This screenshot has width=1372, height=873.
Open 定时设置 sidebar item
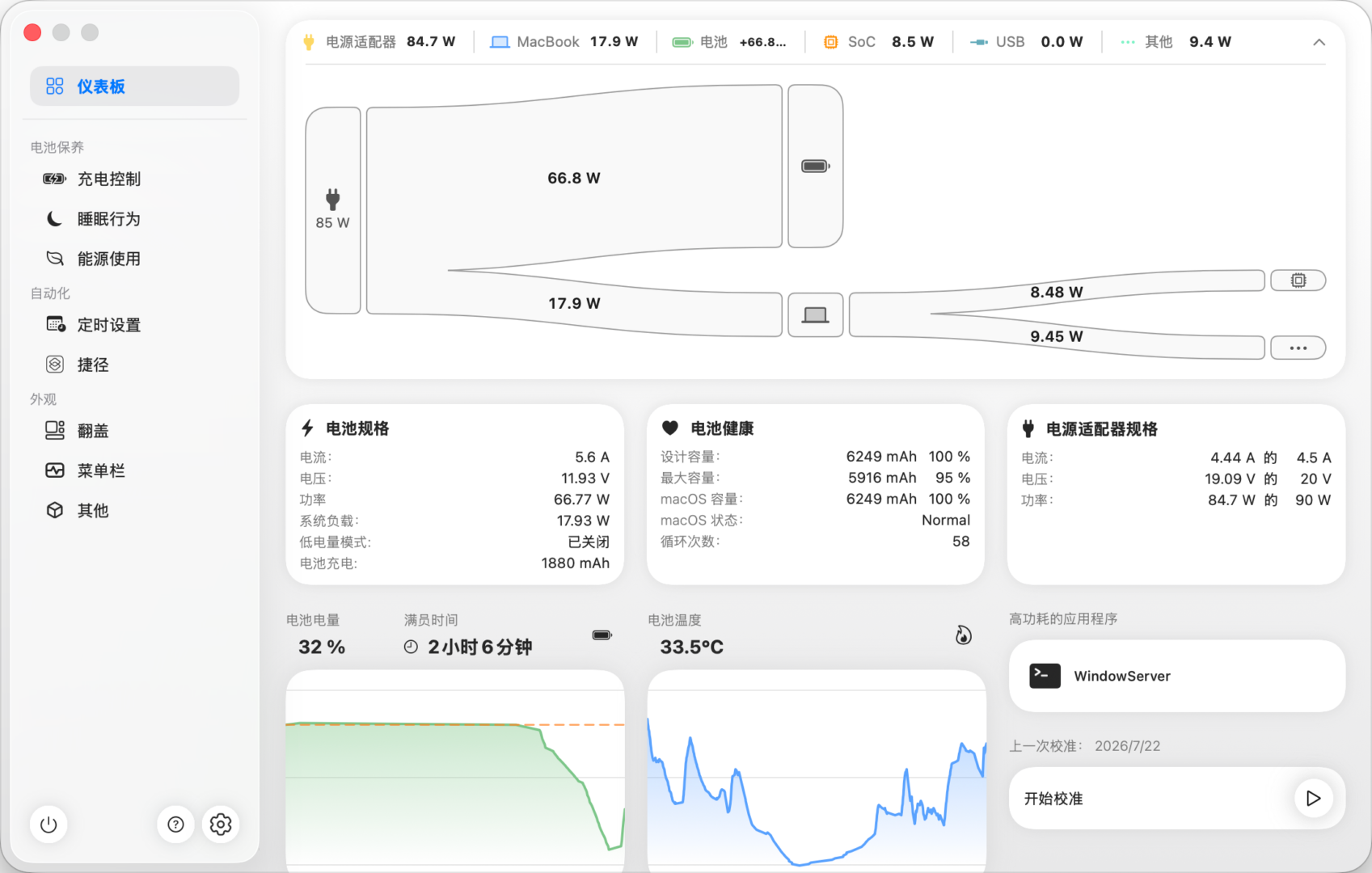point(134,325)
